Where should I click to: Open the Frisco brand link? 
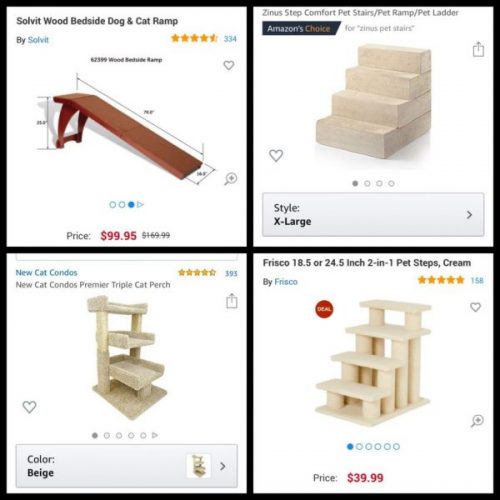(x=286, y=282)
